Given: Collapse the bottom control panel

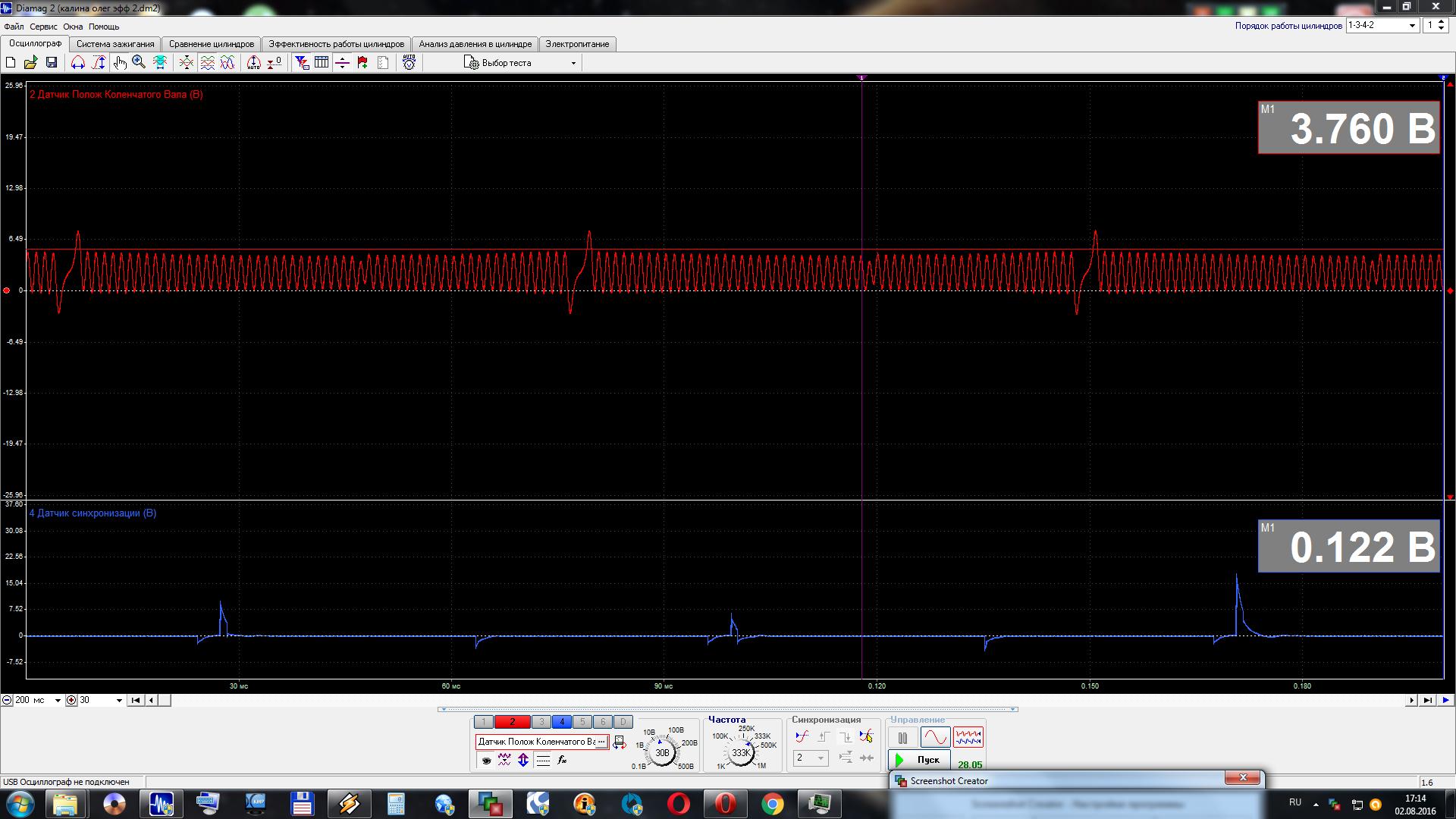Looking at the screenshot, I should click(728, 710).
